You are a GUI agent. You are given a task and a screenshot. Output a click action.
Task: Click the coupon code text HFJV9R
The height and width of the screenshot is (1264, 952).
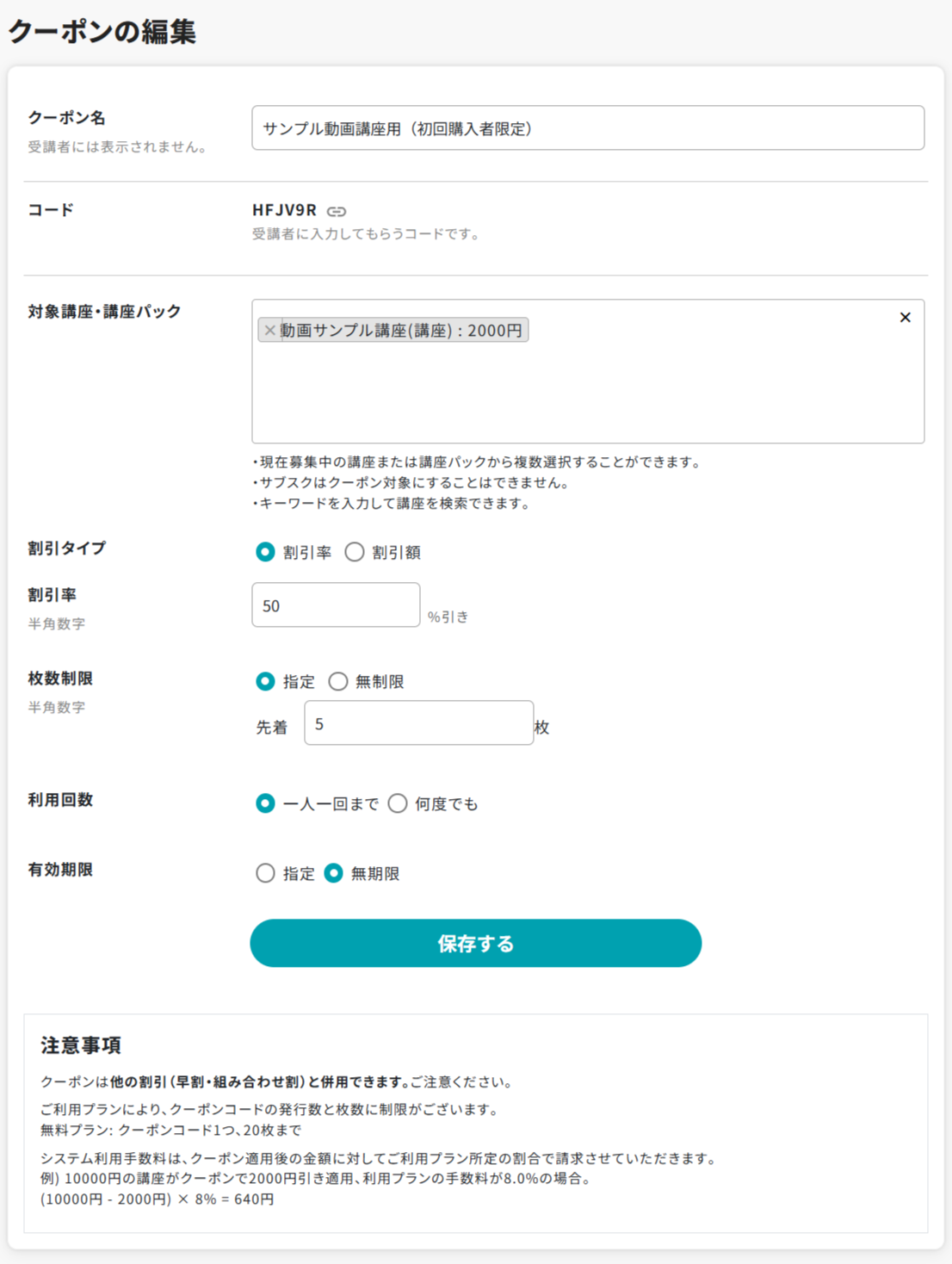click(x=284, y=210)
